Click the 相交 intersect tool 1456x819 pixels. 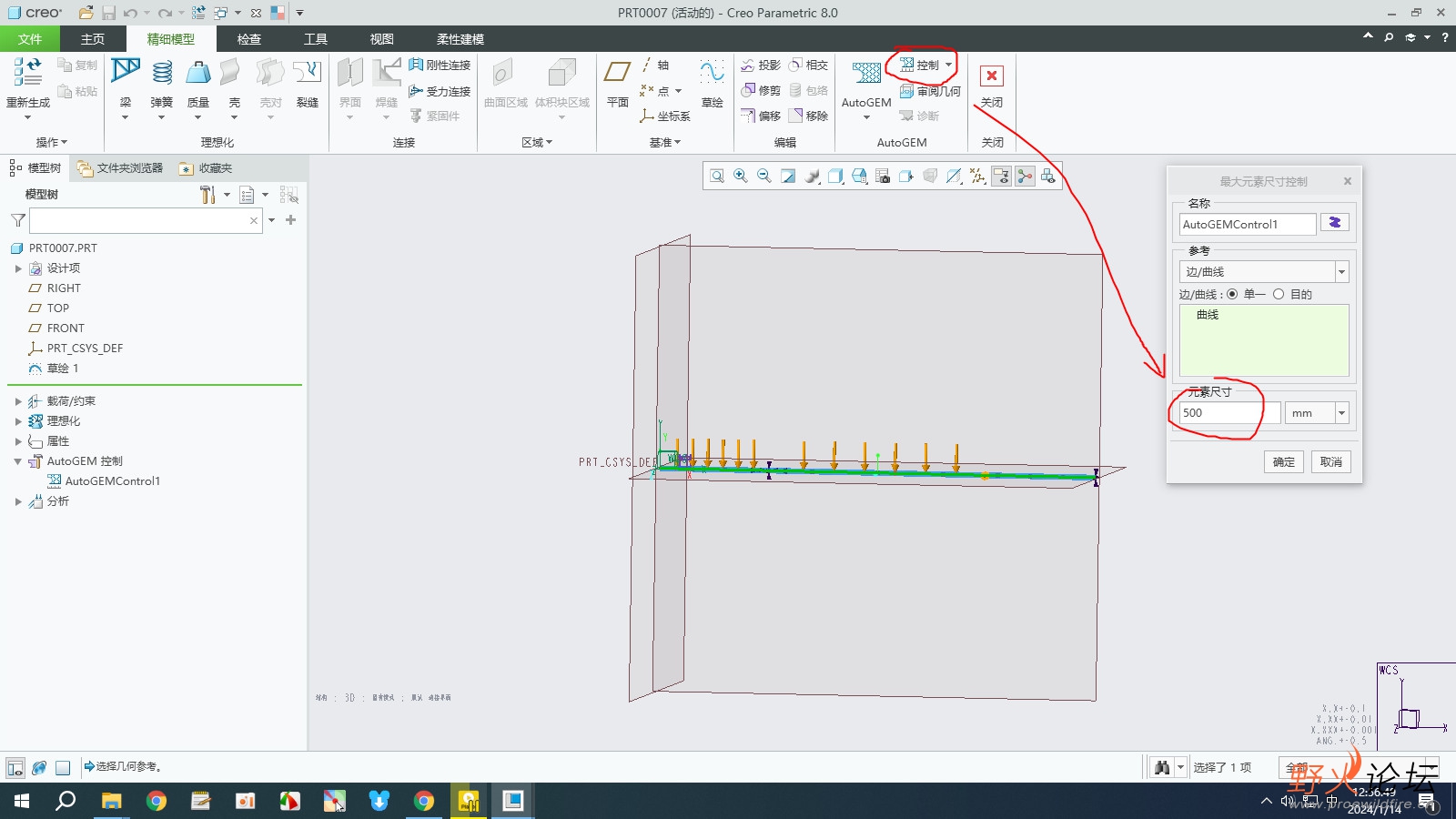tap(808, 65)
